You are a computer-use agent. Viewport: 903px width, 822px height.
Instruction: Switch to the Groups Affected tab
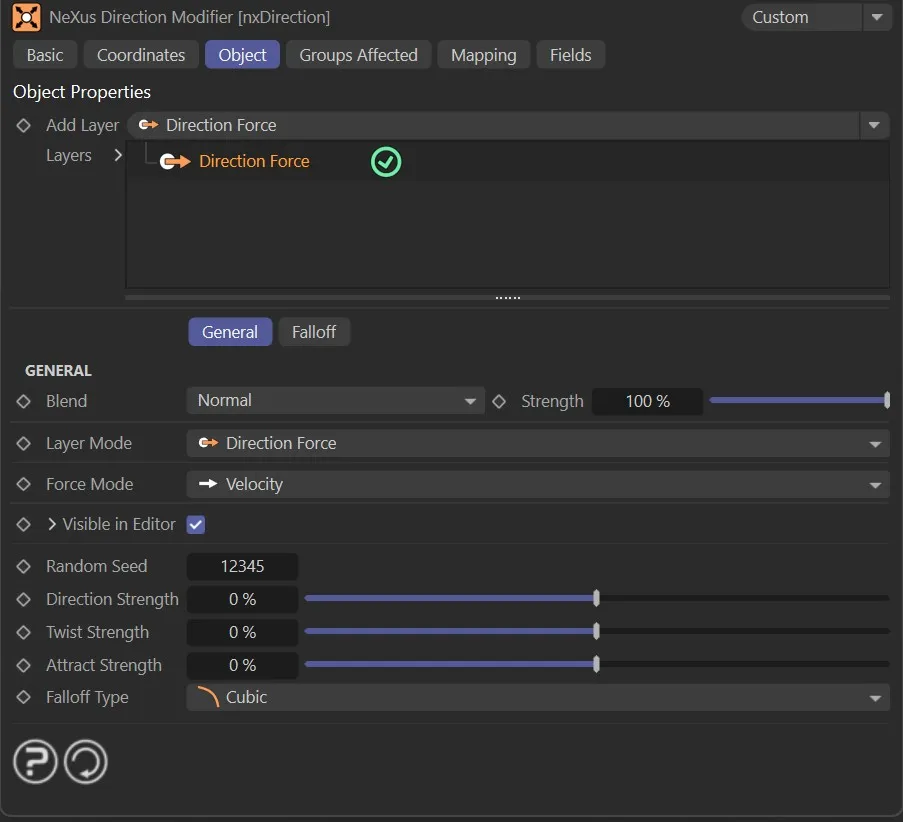[358, 55]
